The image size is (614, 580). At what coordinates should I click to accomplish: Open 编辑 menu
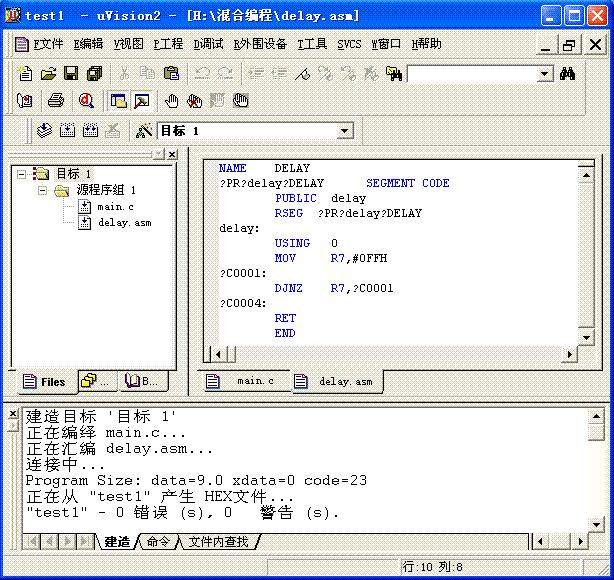coord(88,44)
